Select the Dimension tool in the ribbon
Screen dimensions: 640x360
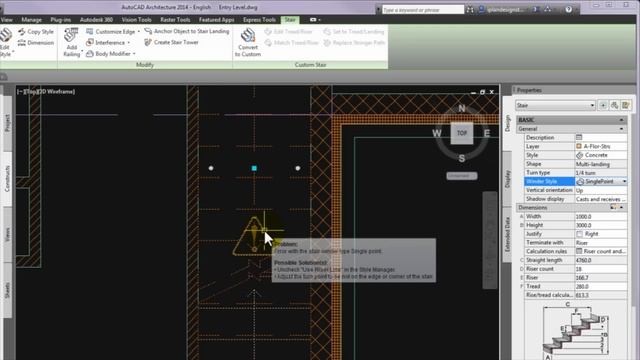coord(36,42)
